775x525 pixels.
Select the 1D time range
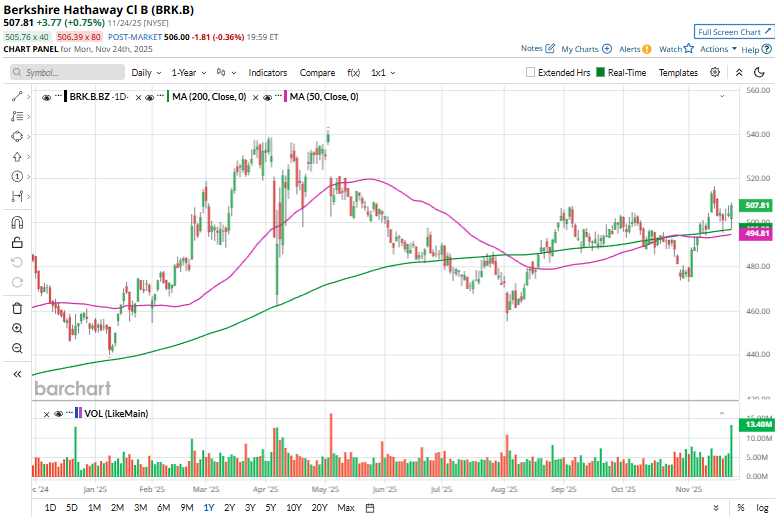(50, 508)
